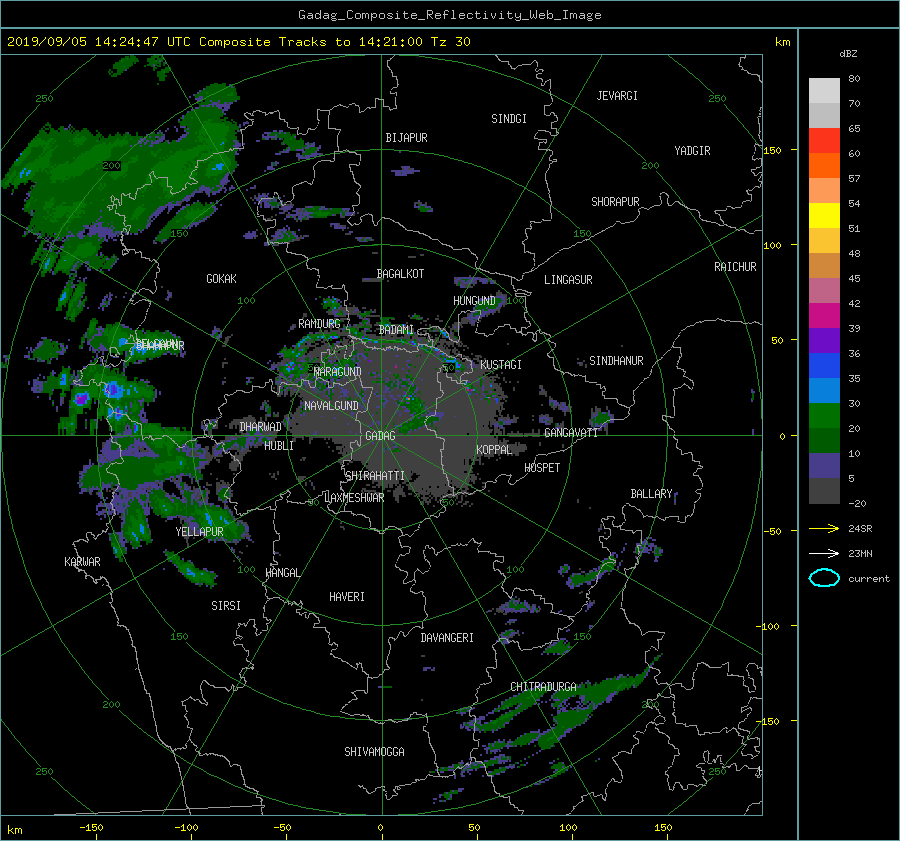Screen dimensions: 900x841
Task: Click the LAXMESHWAR city label
Action: coord(354,498)
